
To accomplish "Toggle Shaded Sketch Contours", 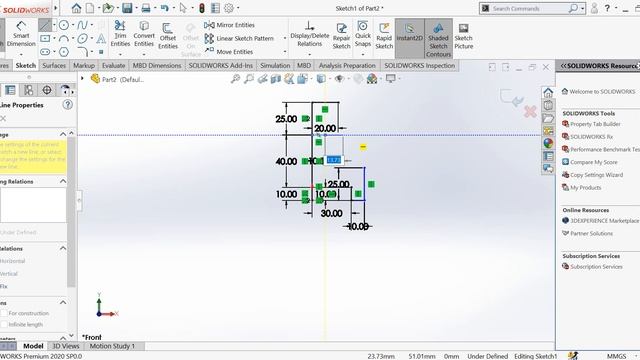I will (x=438, y=38).
